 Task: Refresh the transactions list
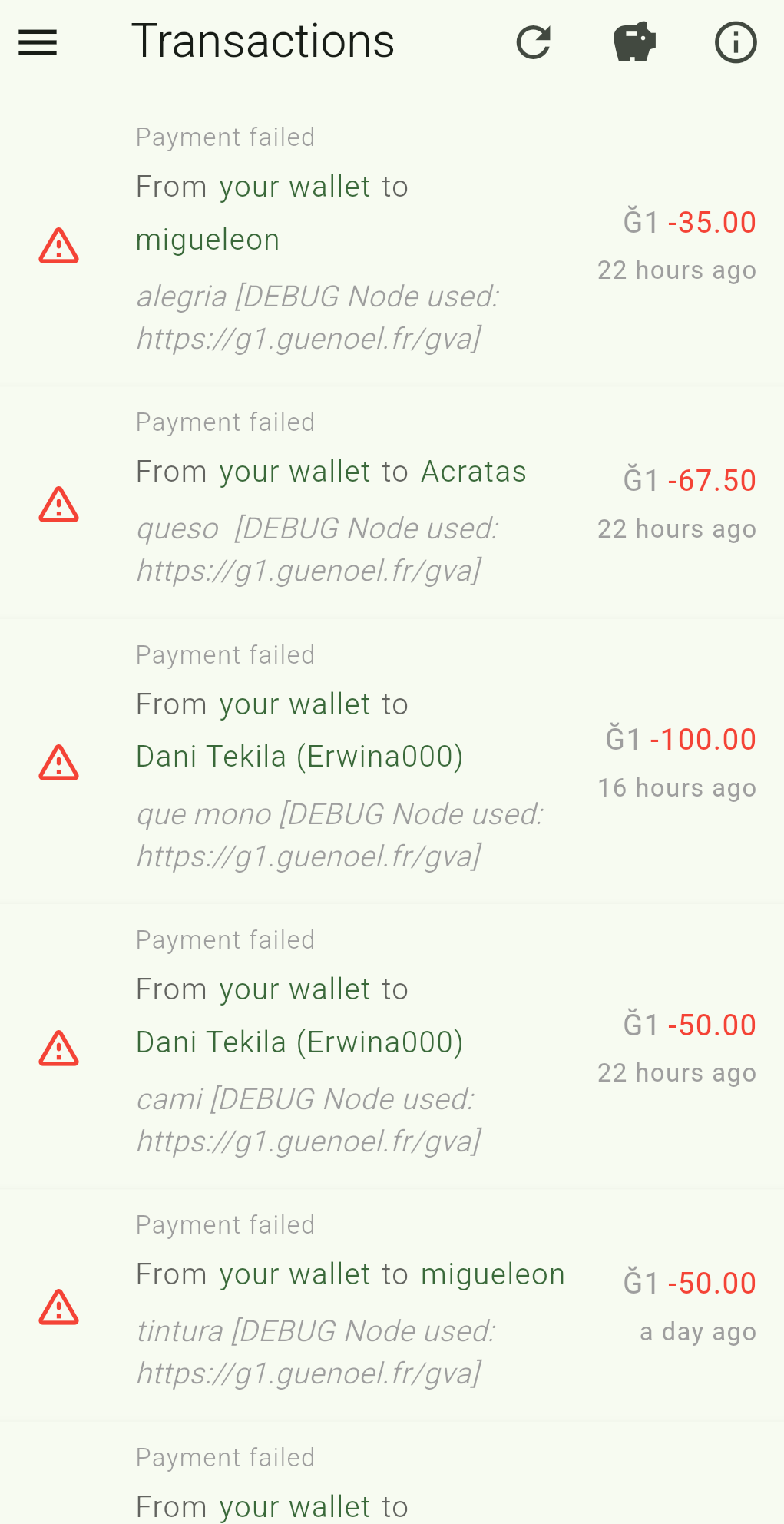(534, 42)
